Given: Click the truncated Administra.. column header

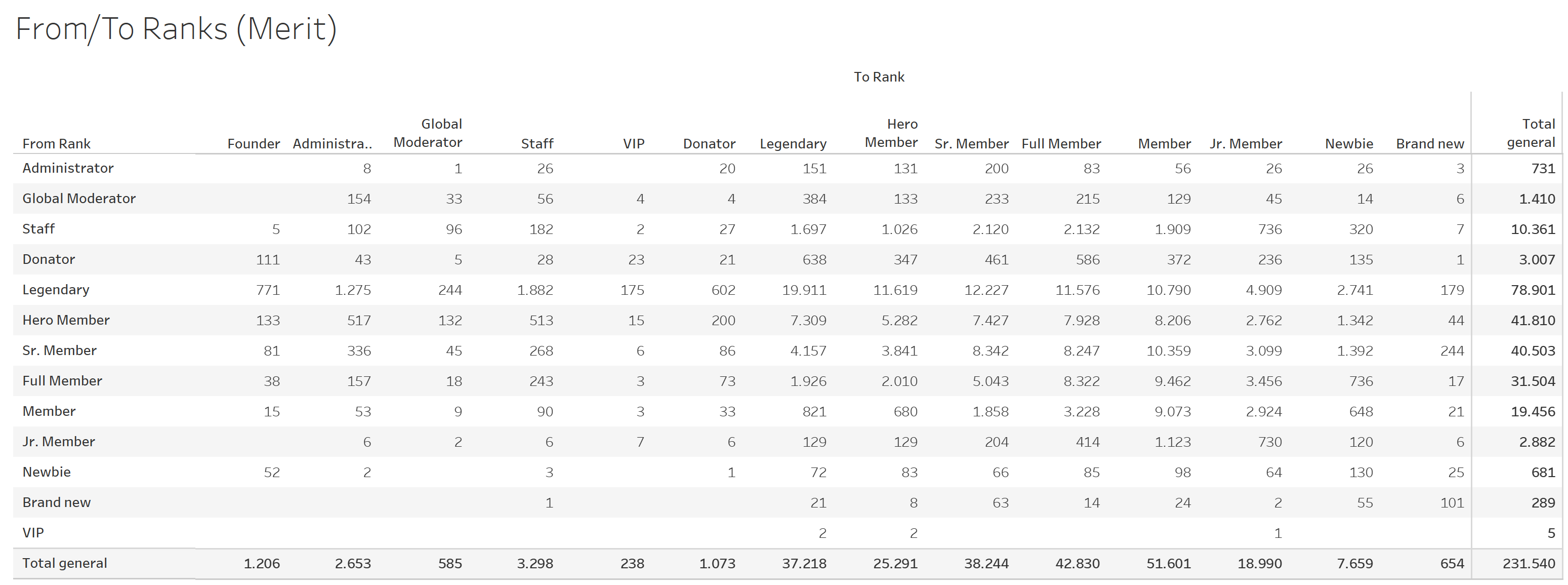Looking at the screenshot, I should 333,144.
